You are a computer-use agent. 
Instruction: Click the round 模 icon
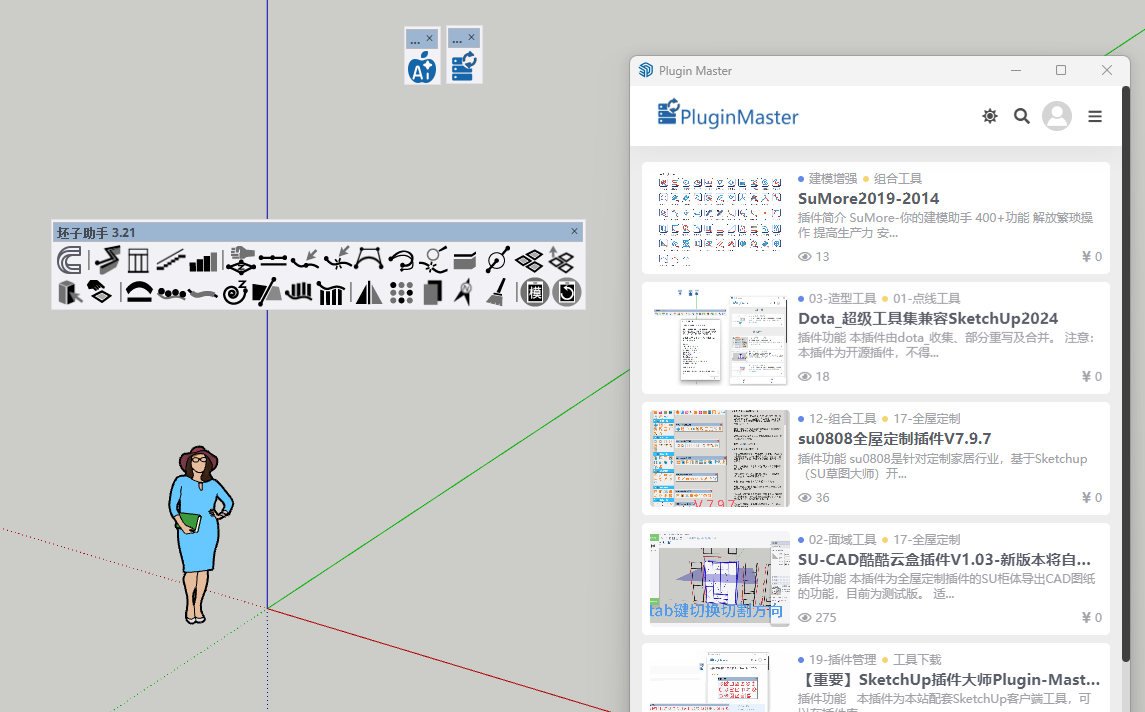point(535,292)
